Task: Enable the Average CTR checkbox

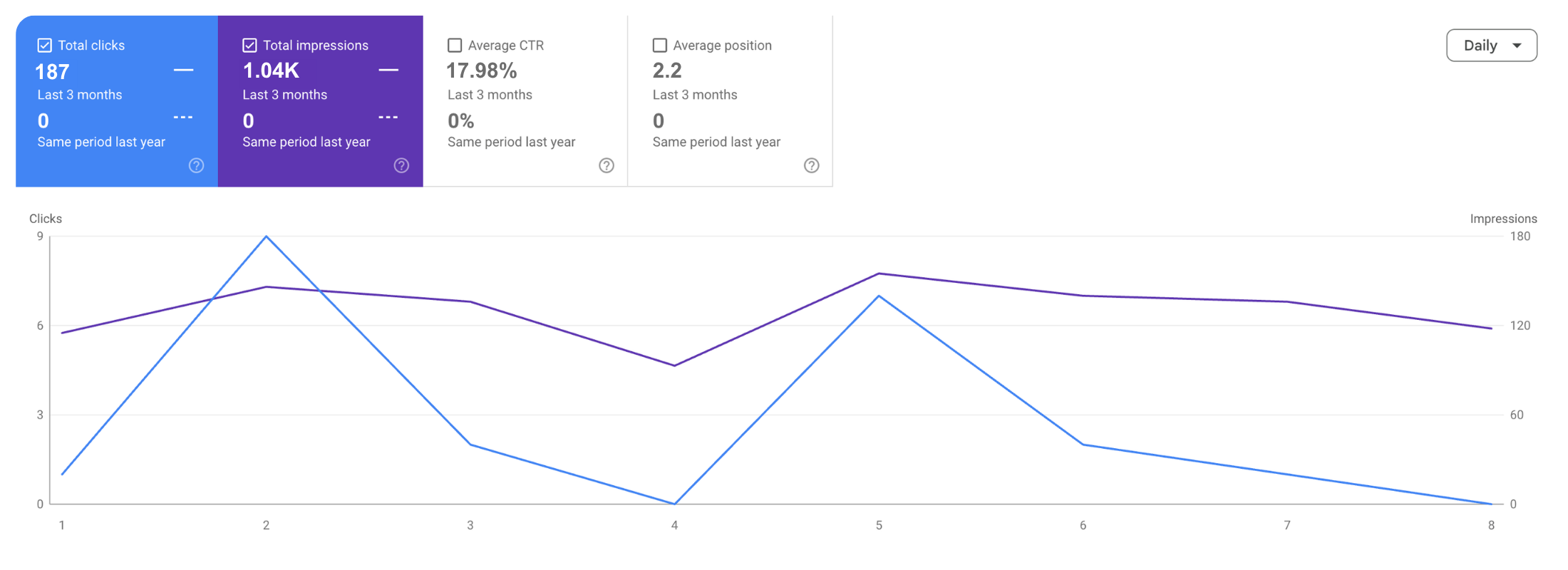Action: [455, 46]
